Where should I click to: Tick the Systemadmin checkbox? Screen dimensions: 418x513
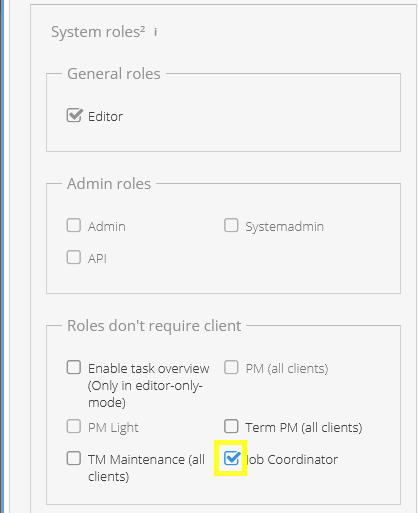click(x=231, y=225)
